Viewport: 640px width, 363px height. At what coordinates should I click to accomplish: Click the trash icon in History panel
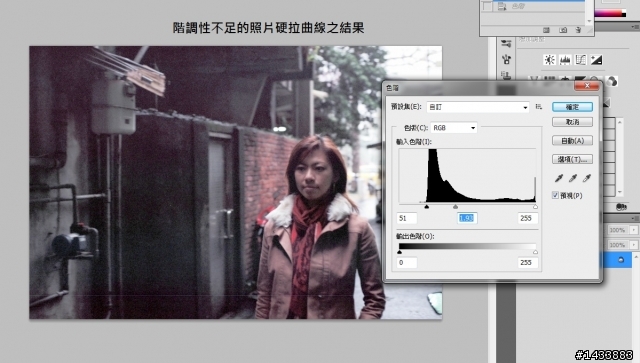click(578, 30)
